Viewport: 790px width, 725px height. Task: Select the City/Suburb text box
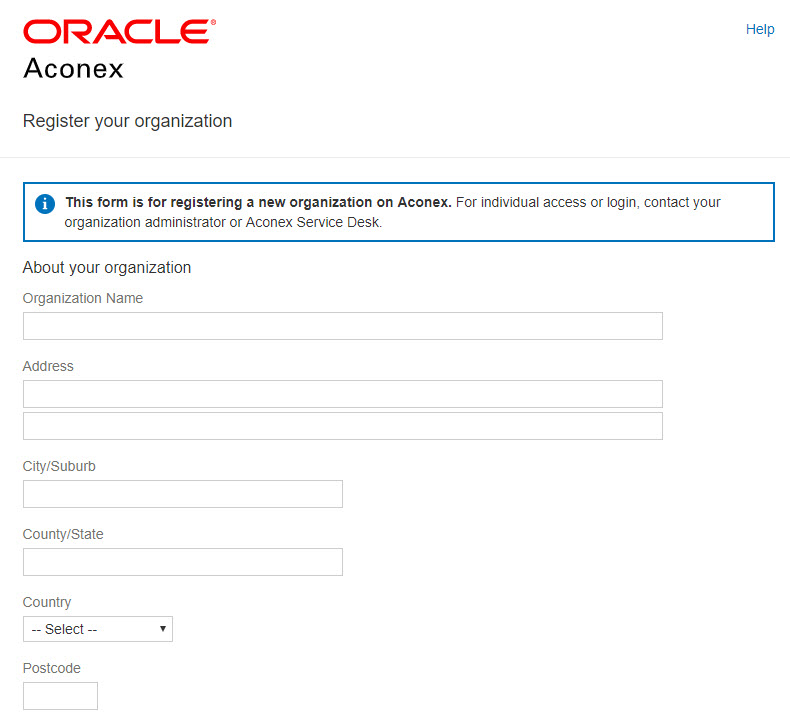pos(182,494)
